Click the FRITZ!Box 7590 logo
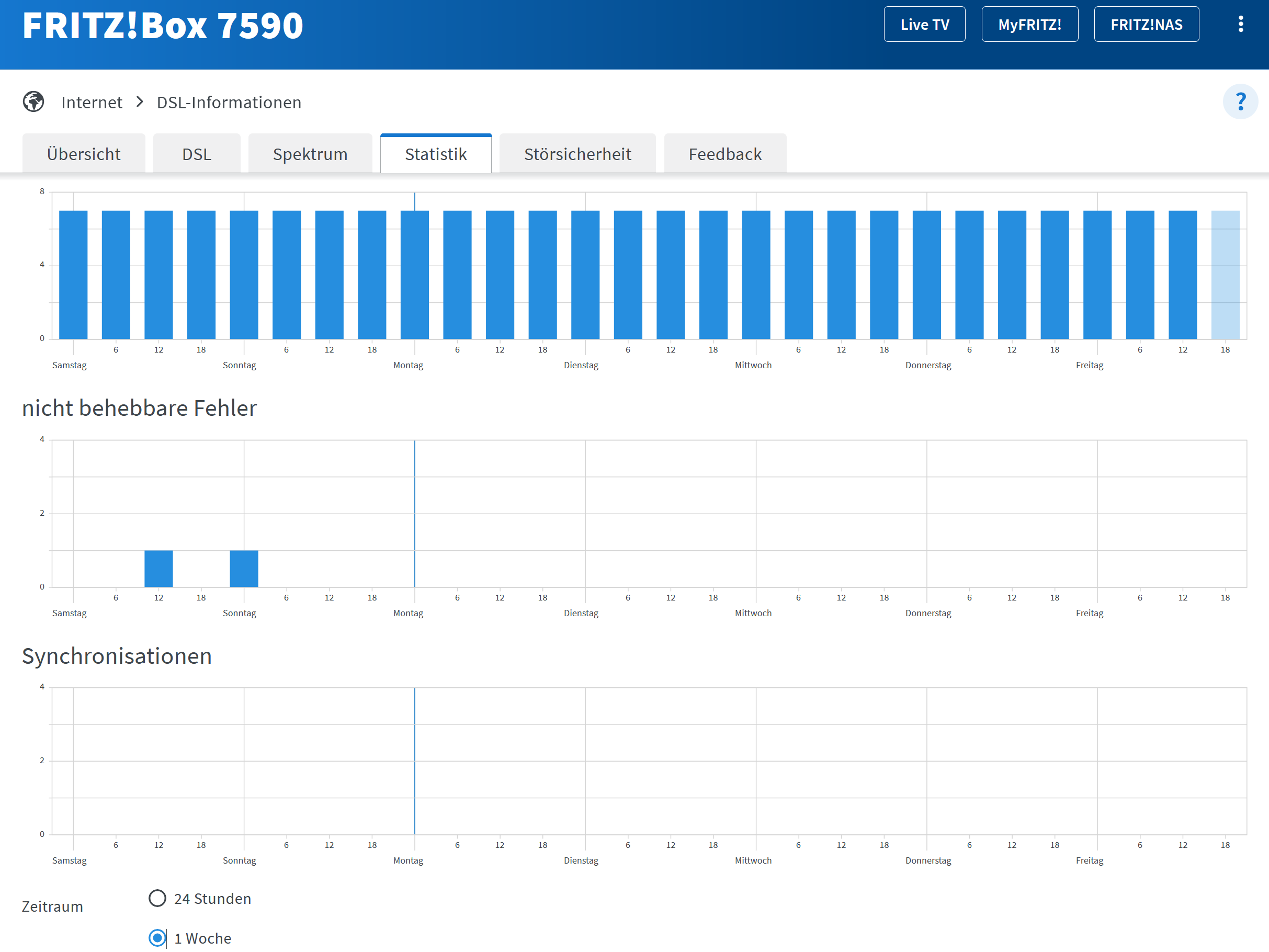The image size is (1269, 952). (163, 26)
